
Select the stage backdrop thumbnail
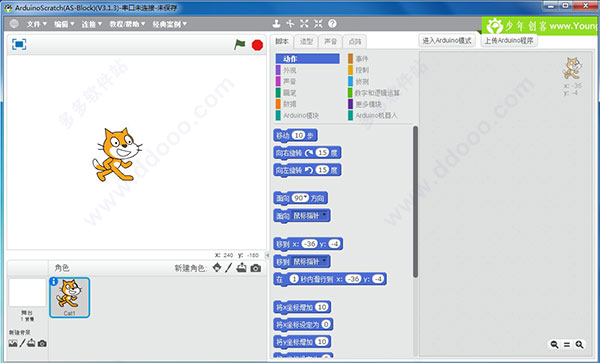[x=27, y=293]
